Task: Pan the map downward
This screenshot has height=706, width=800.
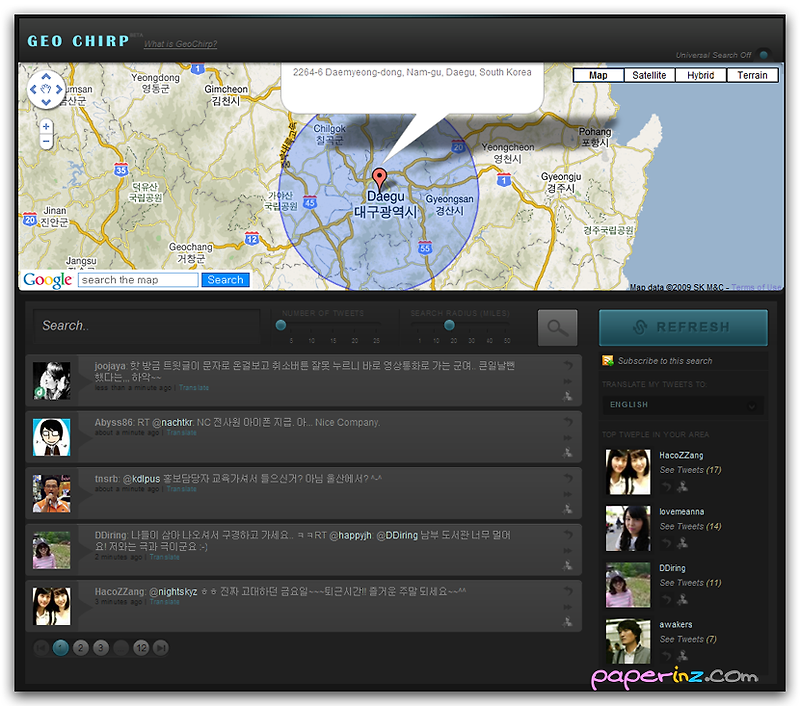Action: point(46,102)
